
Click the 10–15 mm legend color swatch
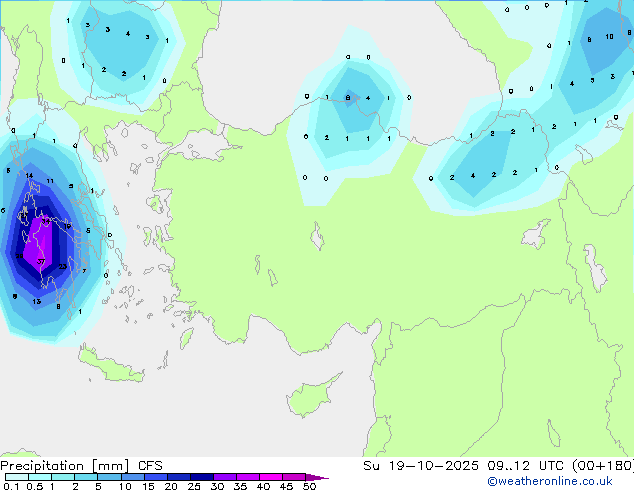pos(132,477)
